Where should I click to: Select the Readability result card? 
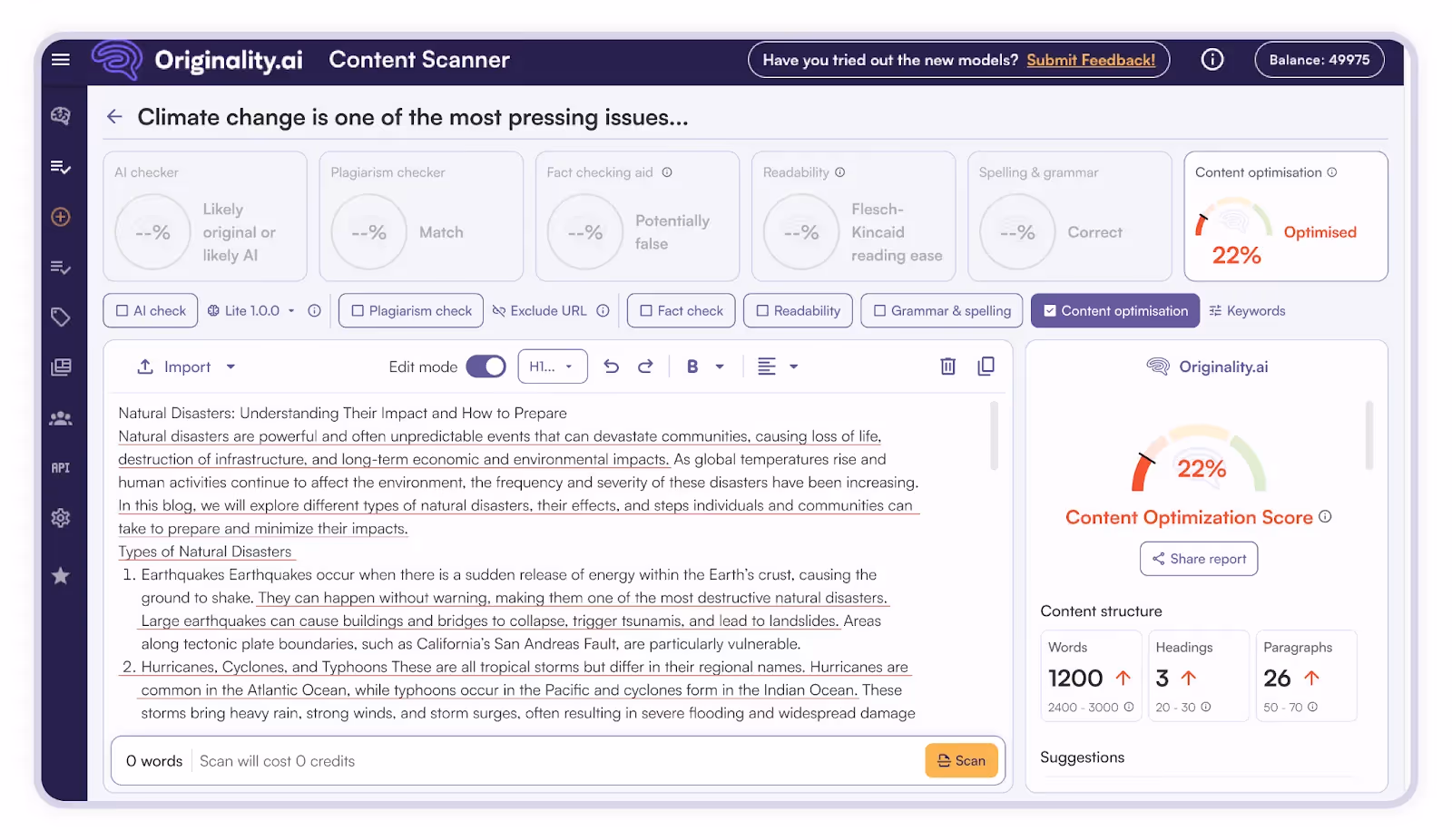[853, 216]
